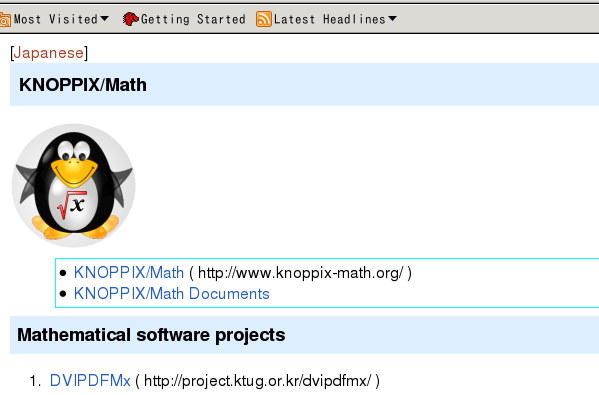Visit the DVIPDFMx project link
The image size is (599, 395).
90,381
